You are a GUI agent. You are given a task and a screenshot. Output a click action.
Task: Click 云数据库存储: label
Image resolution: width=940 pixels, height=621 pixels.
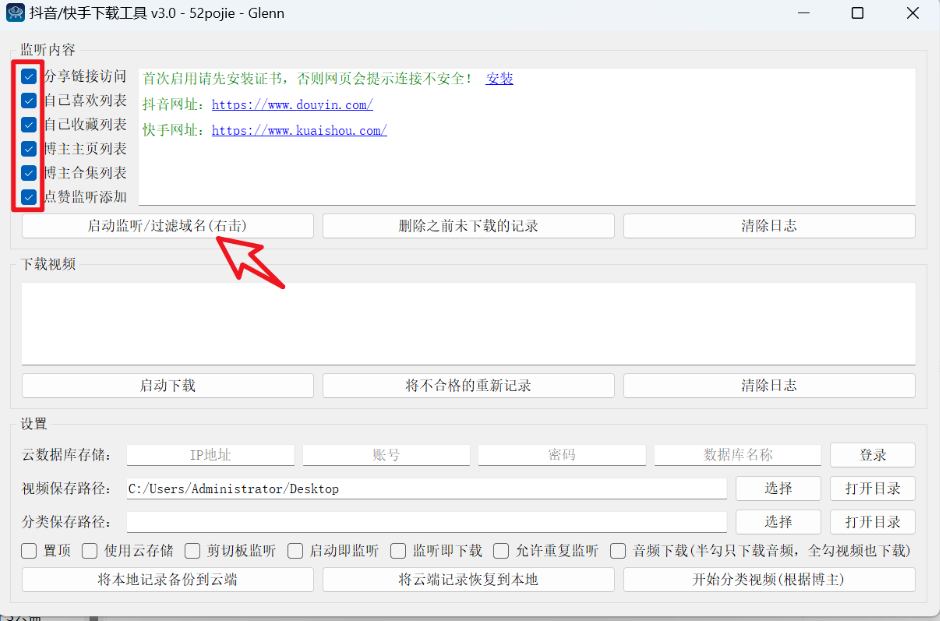[67, 455]
